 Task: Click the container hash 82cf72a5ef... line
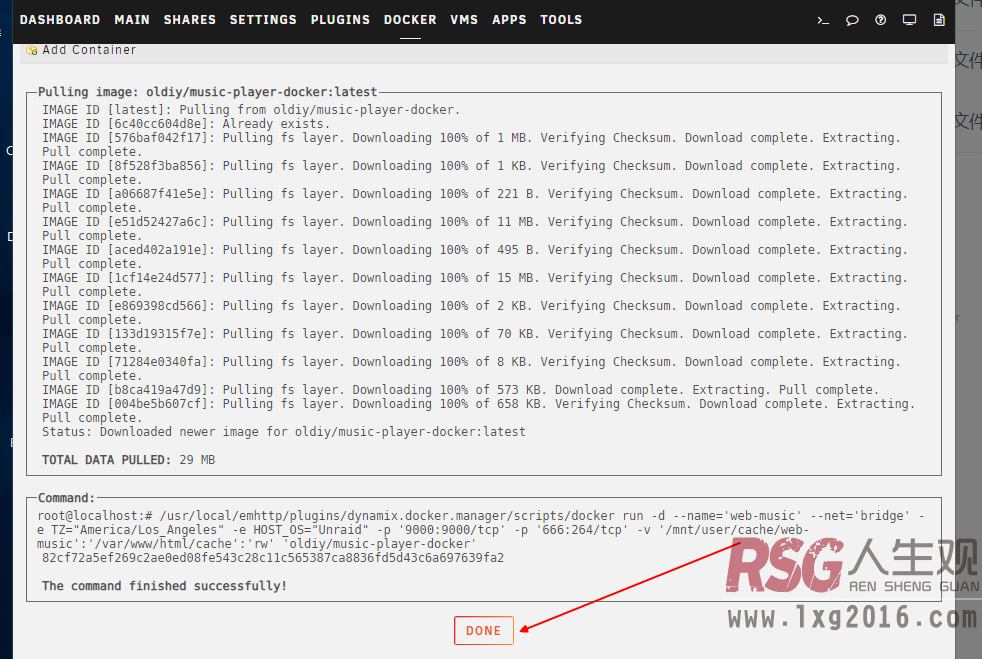[x=273, y=558]
